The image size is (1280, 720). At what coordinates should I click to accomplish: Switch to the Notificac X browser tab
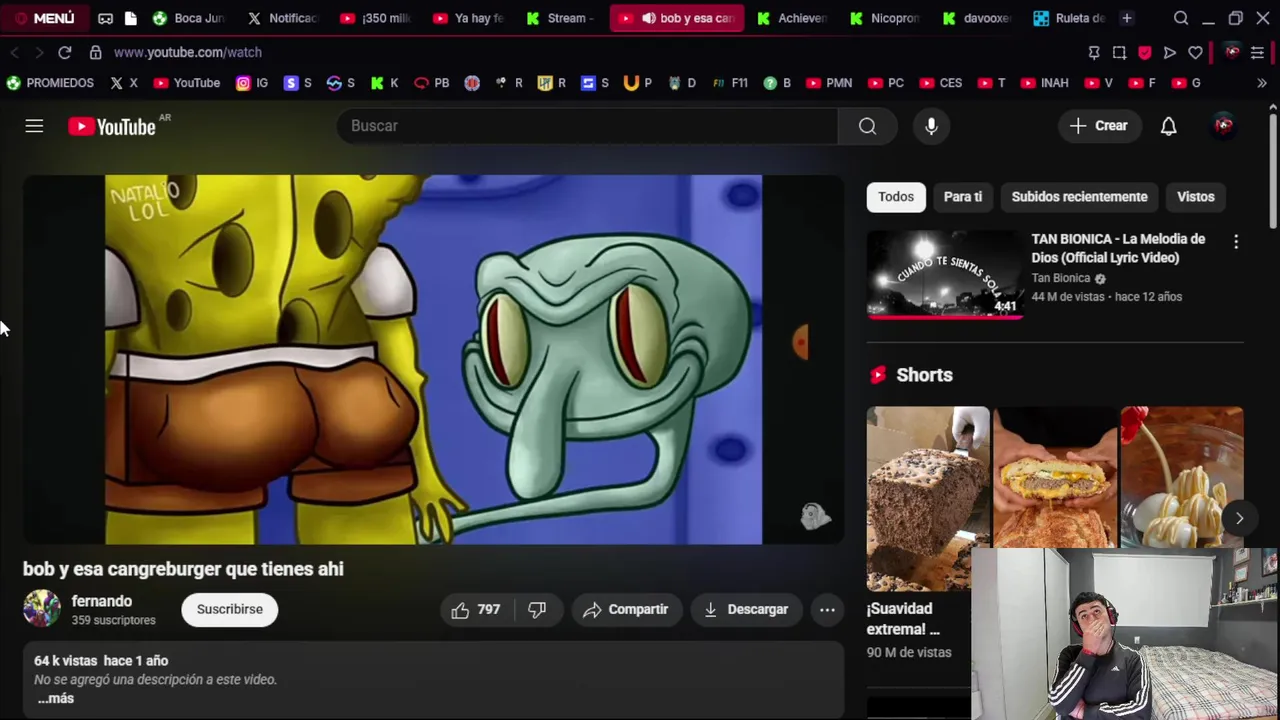284,18
